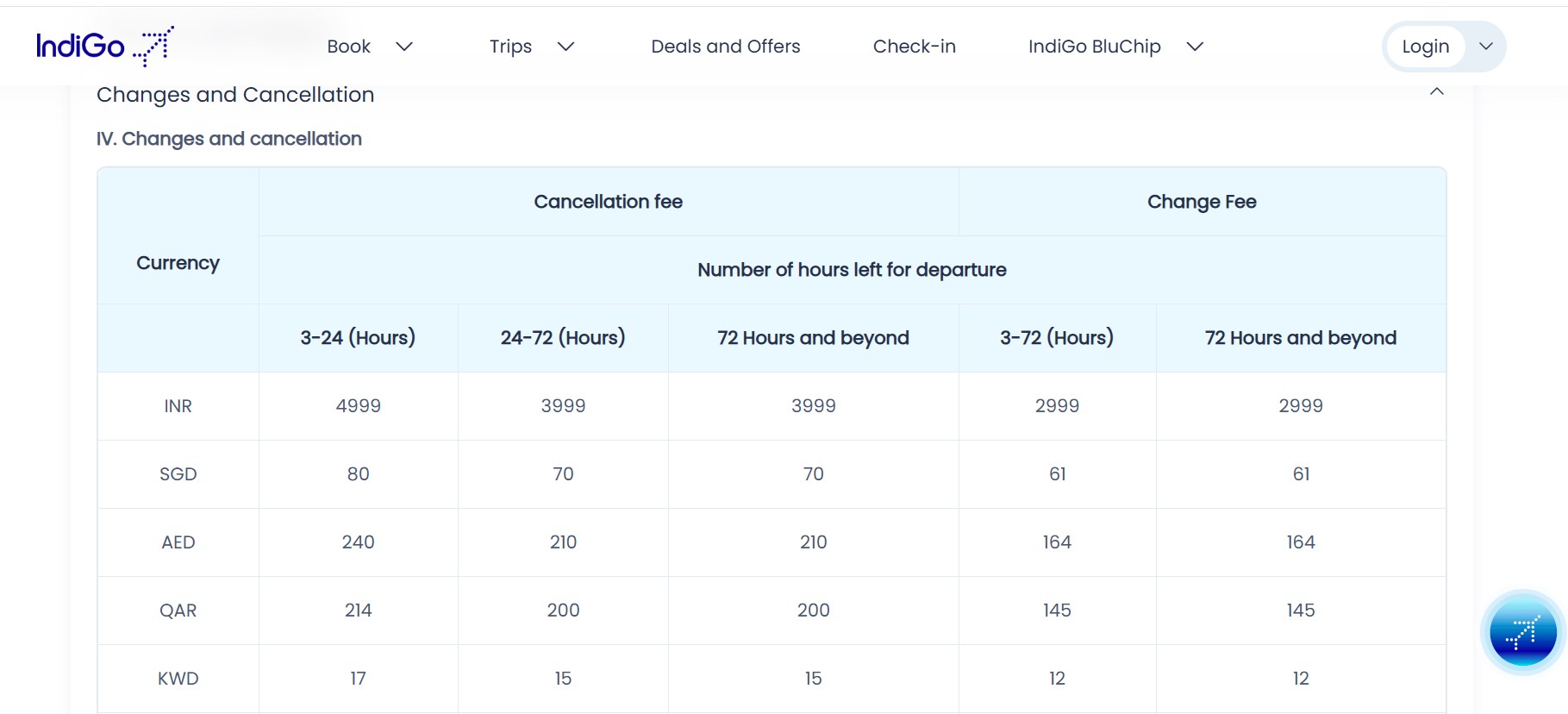Open the Trips menu
This screenshot has height=714, width=1568.
[x=510, y=47]
